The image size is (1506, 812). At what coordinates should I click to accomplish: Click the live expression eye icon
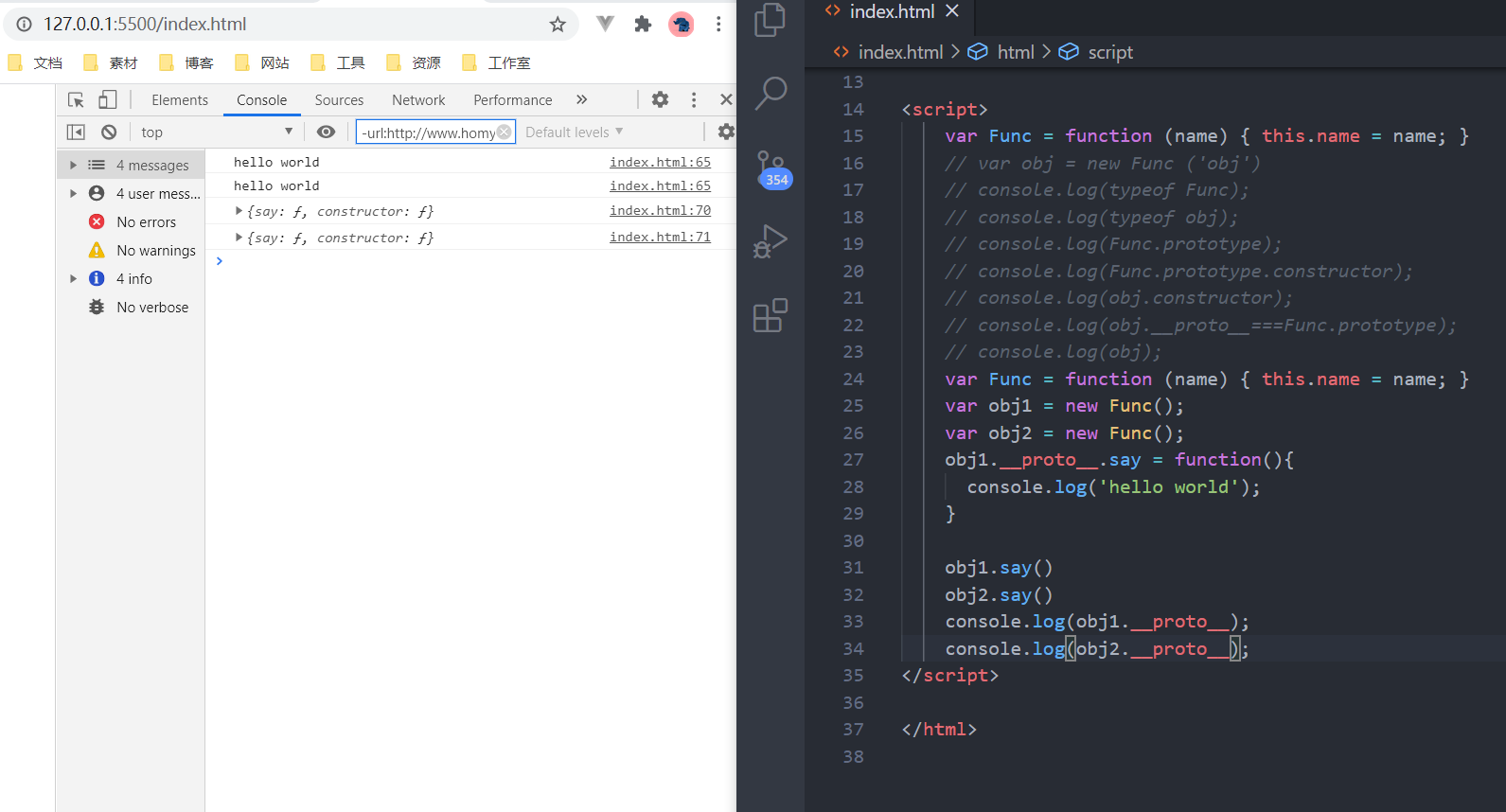click(x=326, y=132)
